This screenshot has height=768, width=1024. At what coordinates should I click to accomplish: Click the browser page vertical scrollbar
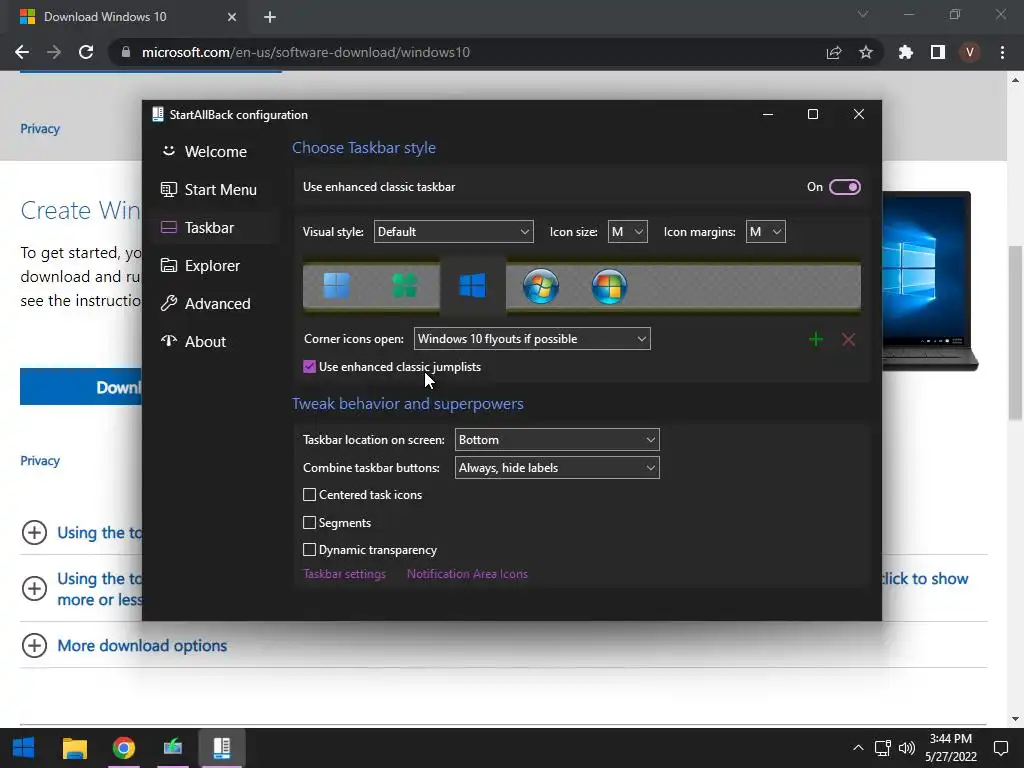[x=1015, y=333]
